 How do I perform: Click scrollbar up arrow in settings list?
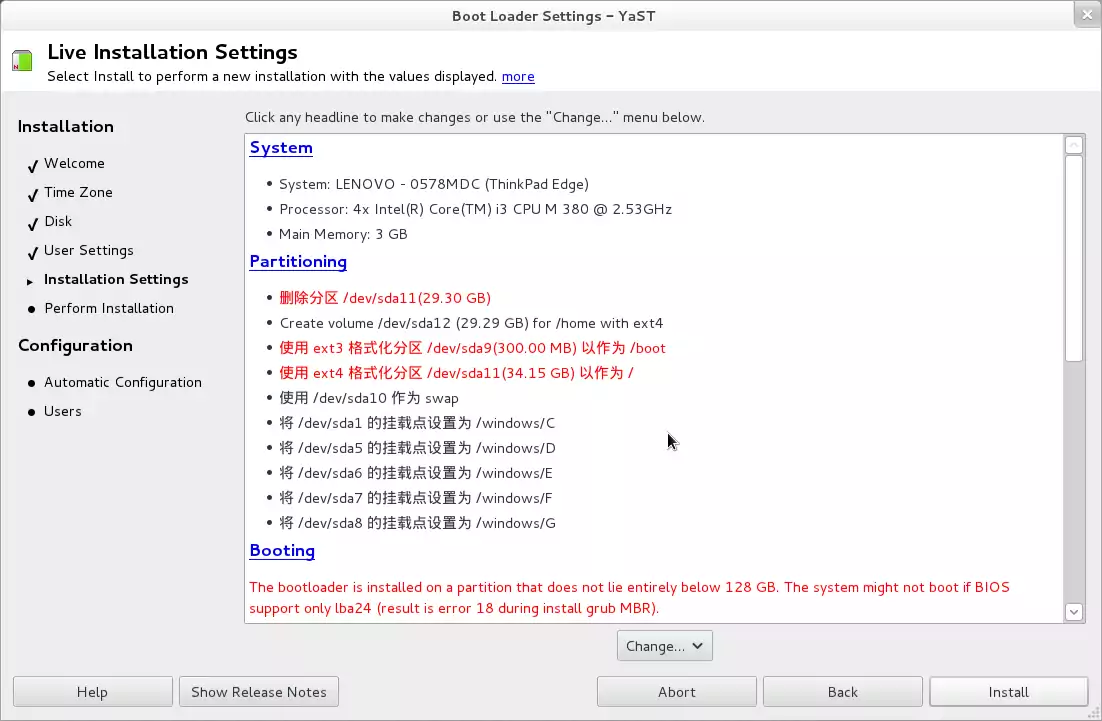click(x=1074, y=146)
